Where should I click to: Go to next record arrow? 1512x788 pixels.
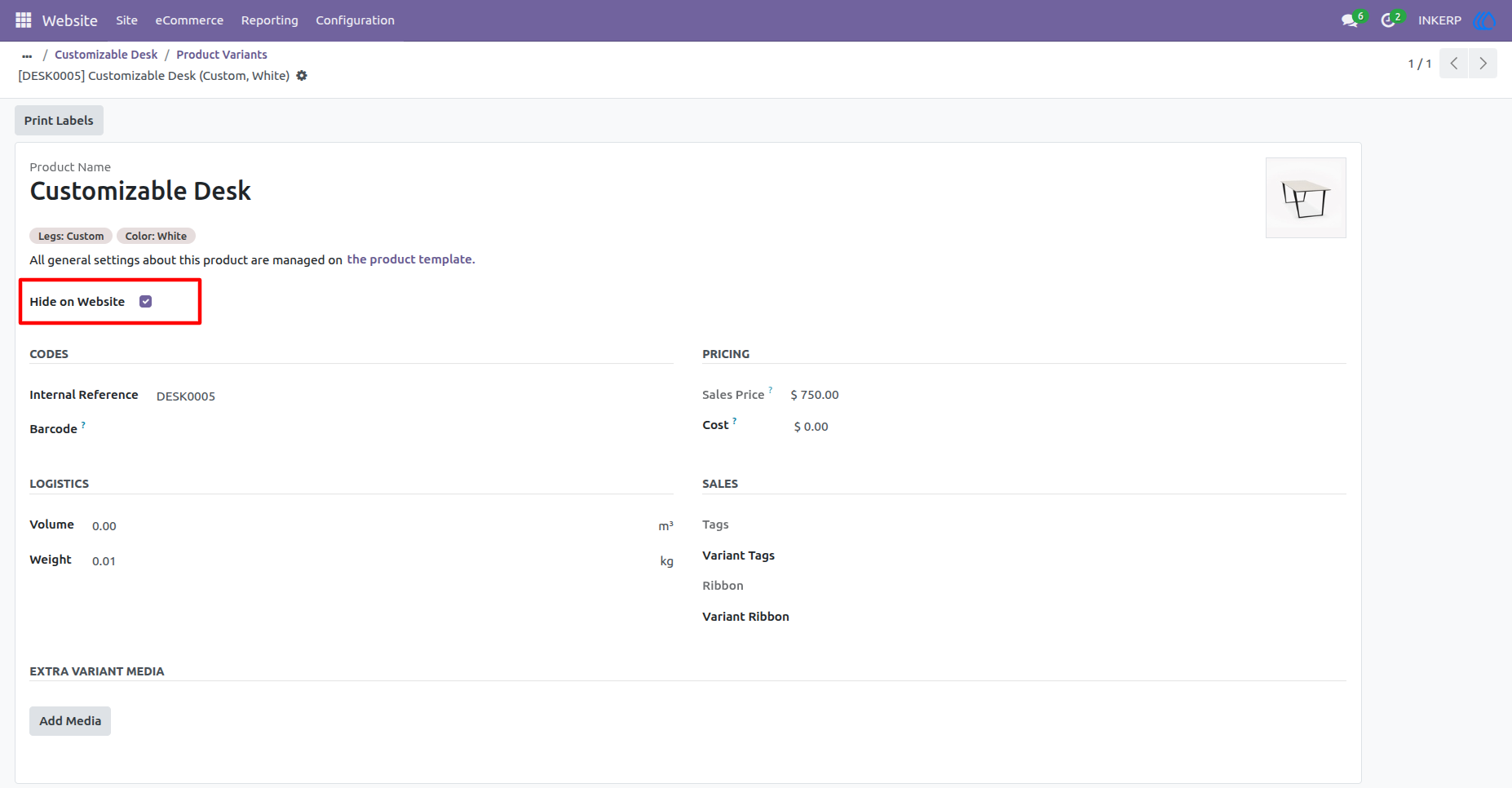[1483, 64]
